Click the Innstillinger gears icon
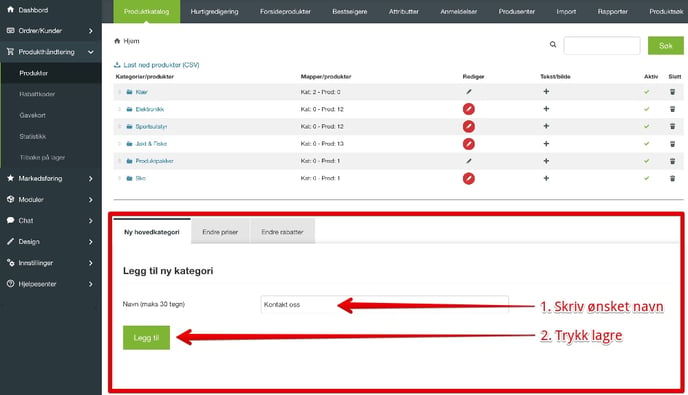688x395 pixels. coord(11,262)
